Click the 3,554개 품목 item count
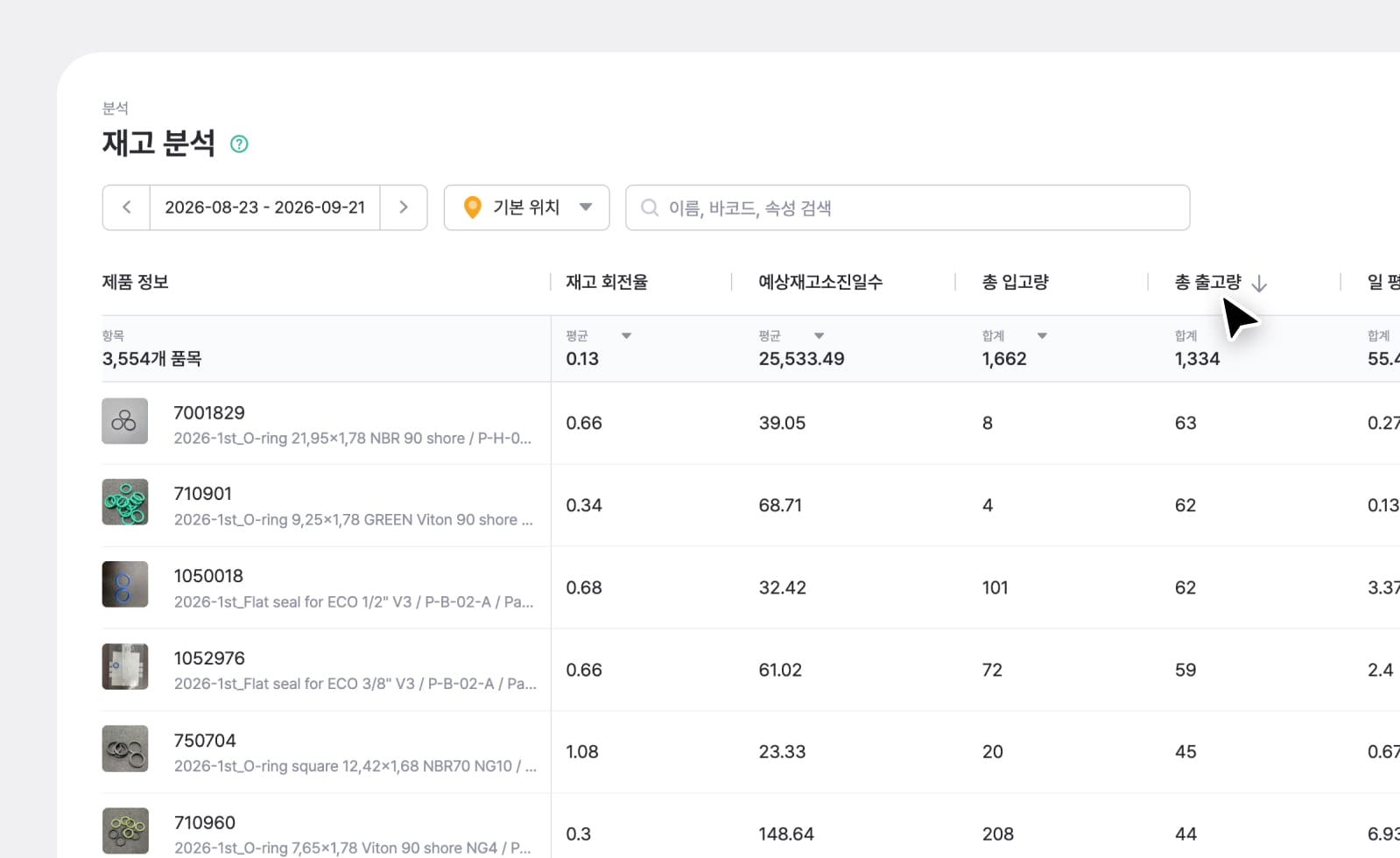Screen dimensions: 1400x858 [x=151, y=359]
